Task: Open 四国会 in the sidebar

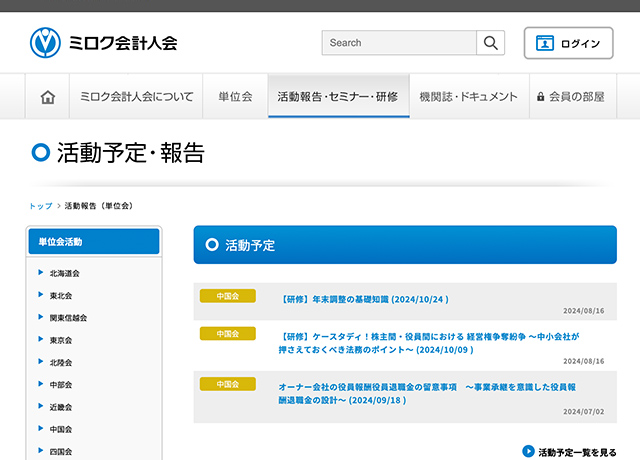Action: click(61, 451)
